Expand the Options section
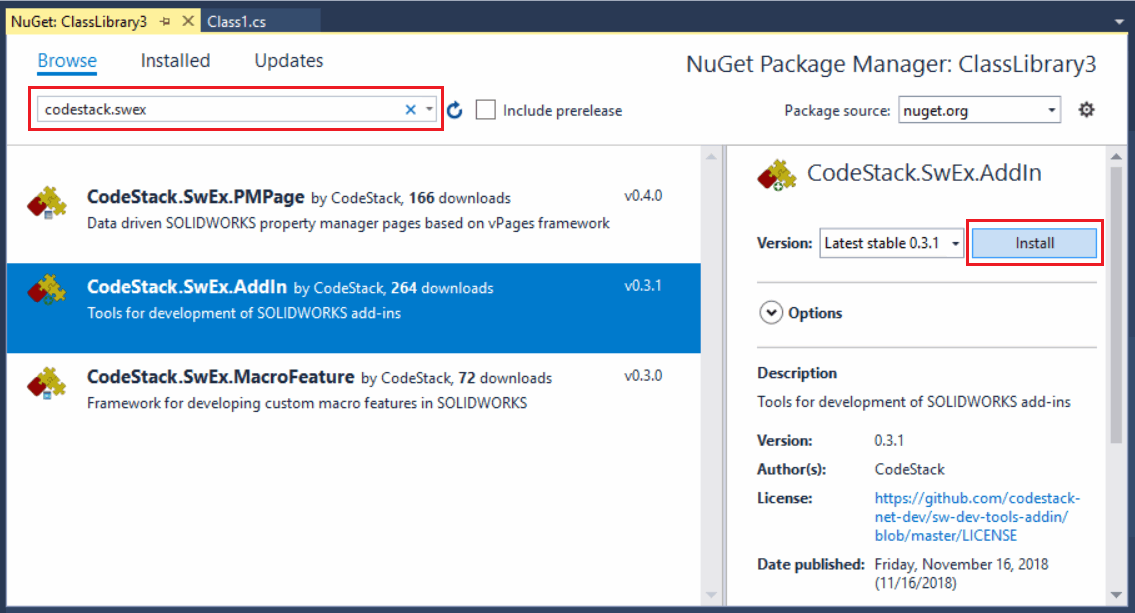 pos(771,313)
